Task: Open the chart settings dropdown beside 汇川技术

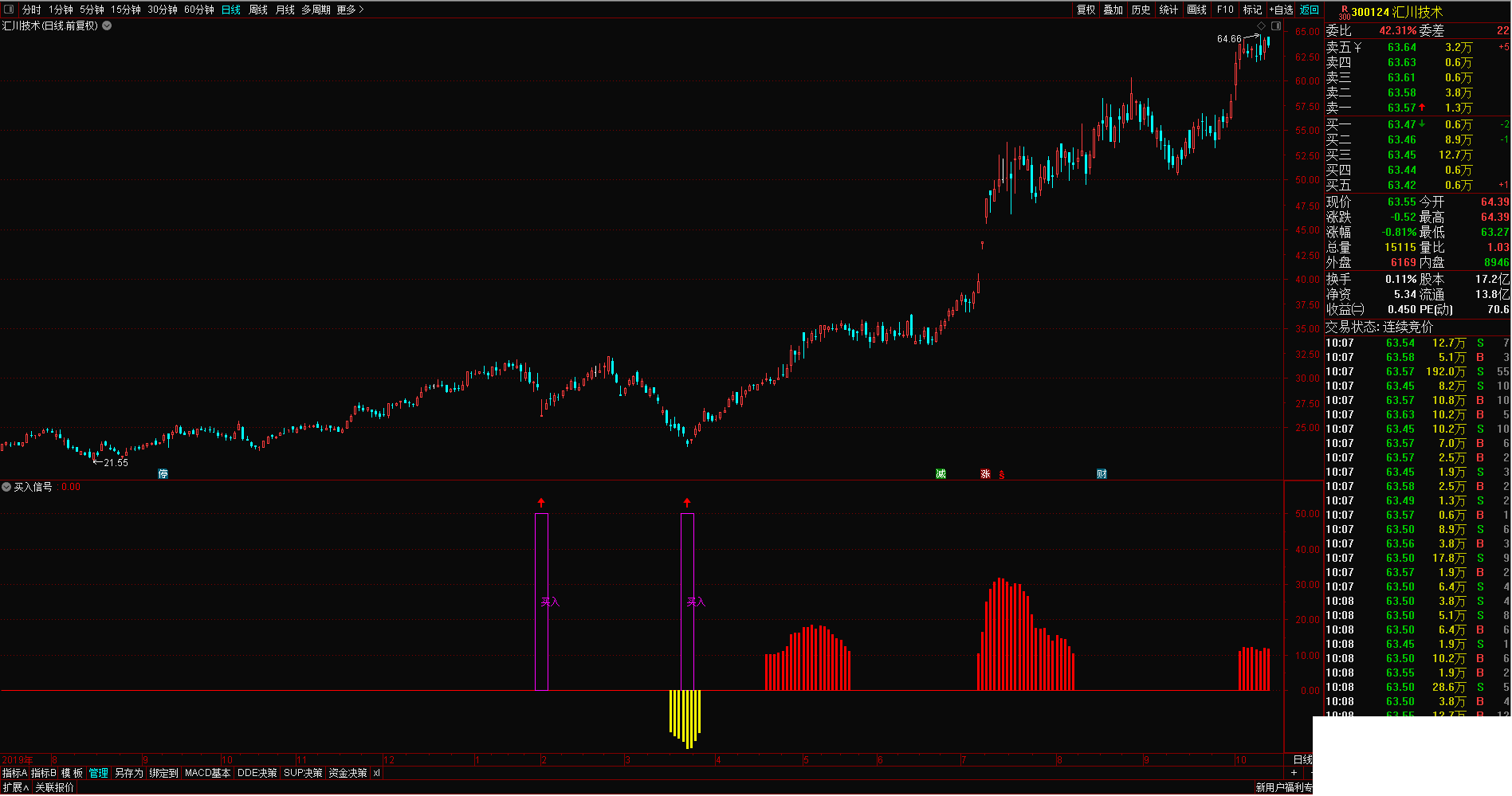Action: (x=107, y=25)
